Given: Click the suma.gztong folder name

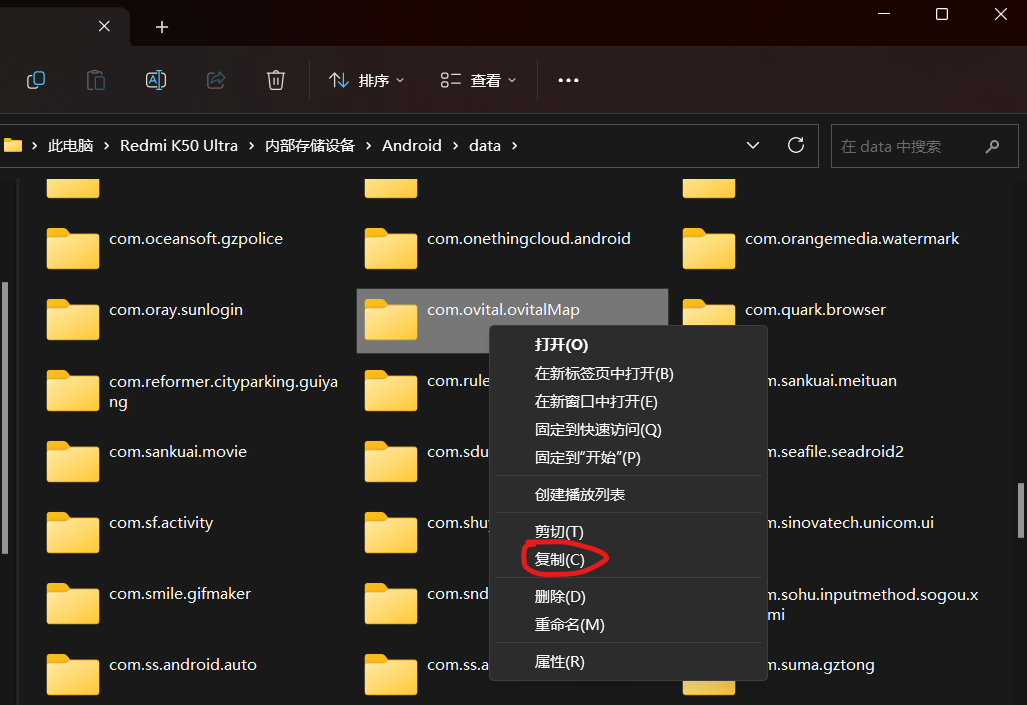Looking at the screenshot, I should tap(821, 665).
